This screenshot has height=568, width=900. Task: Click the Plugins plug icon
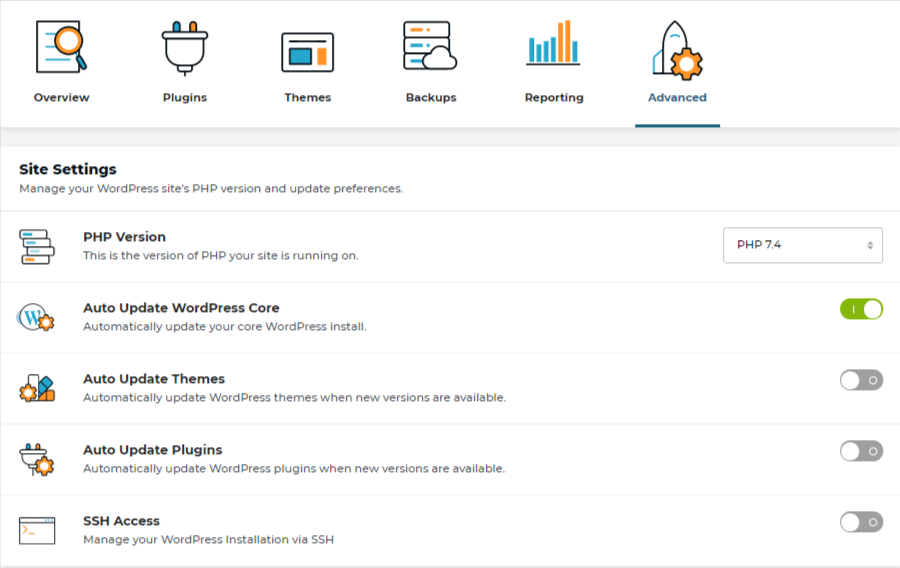(x=185, y=48)
